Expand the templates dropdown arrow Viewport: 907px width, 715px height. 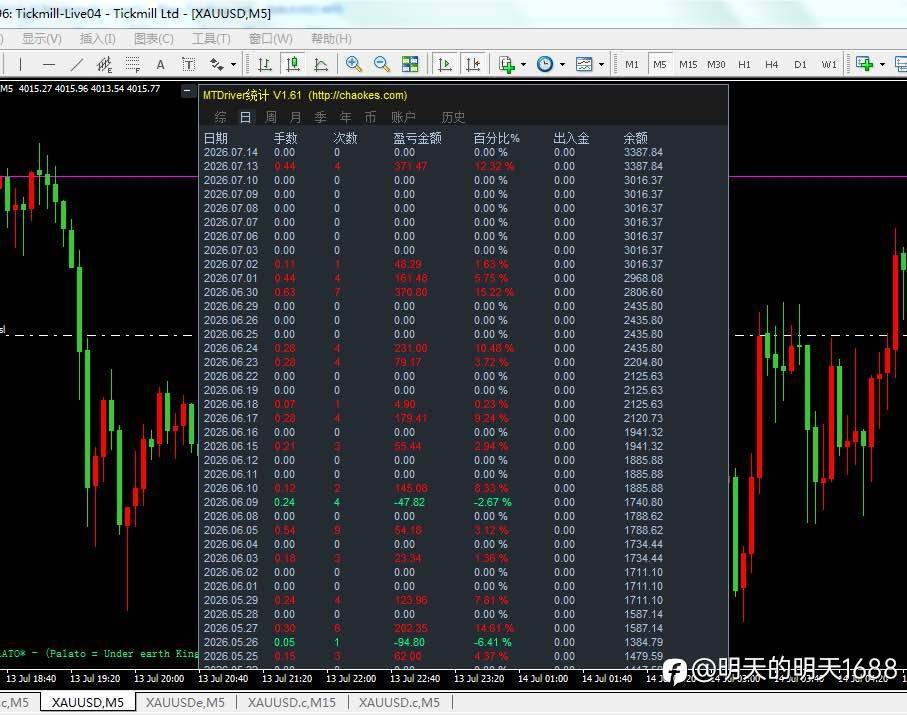coord(602,64)
